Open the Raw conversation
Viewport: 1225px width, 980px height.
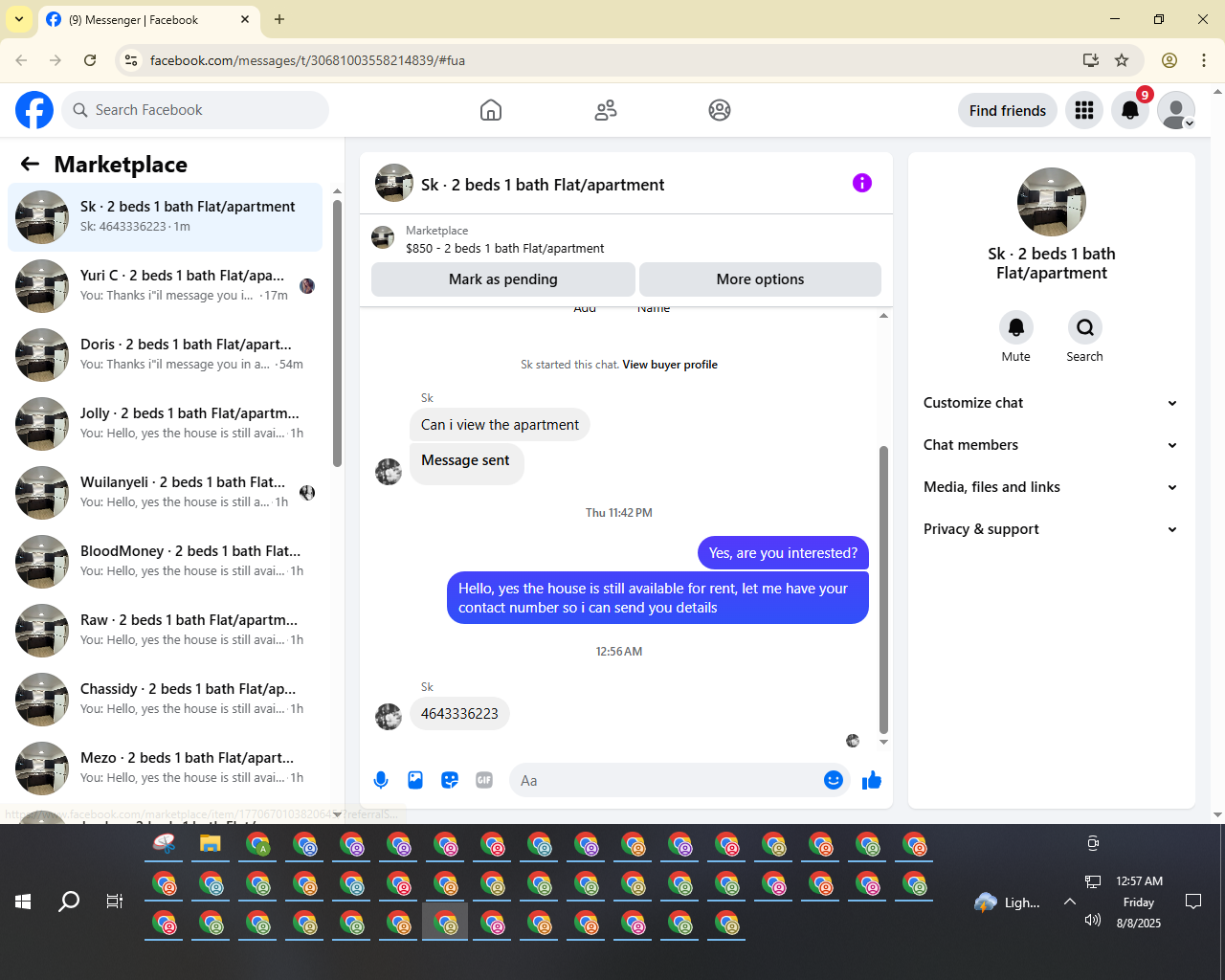(165, 631)
